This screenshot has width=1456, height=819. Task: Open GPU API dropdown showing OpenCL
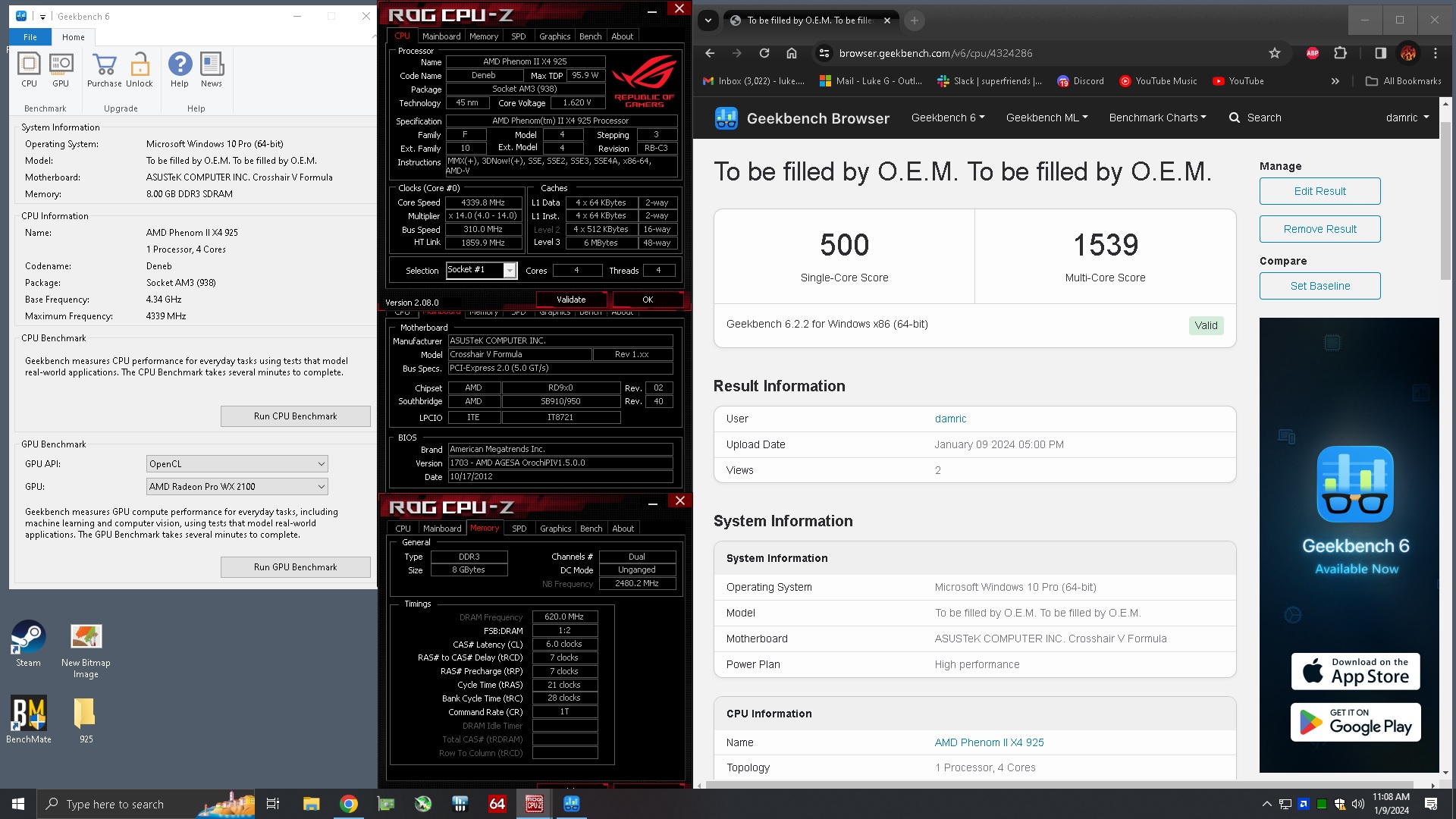(237, 464)
